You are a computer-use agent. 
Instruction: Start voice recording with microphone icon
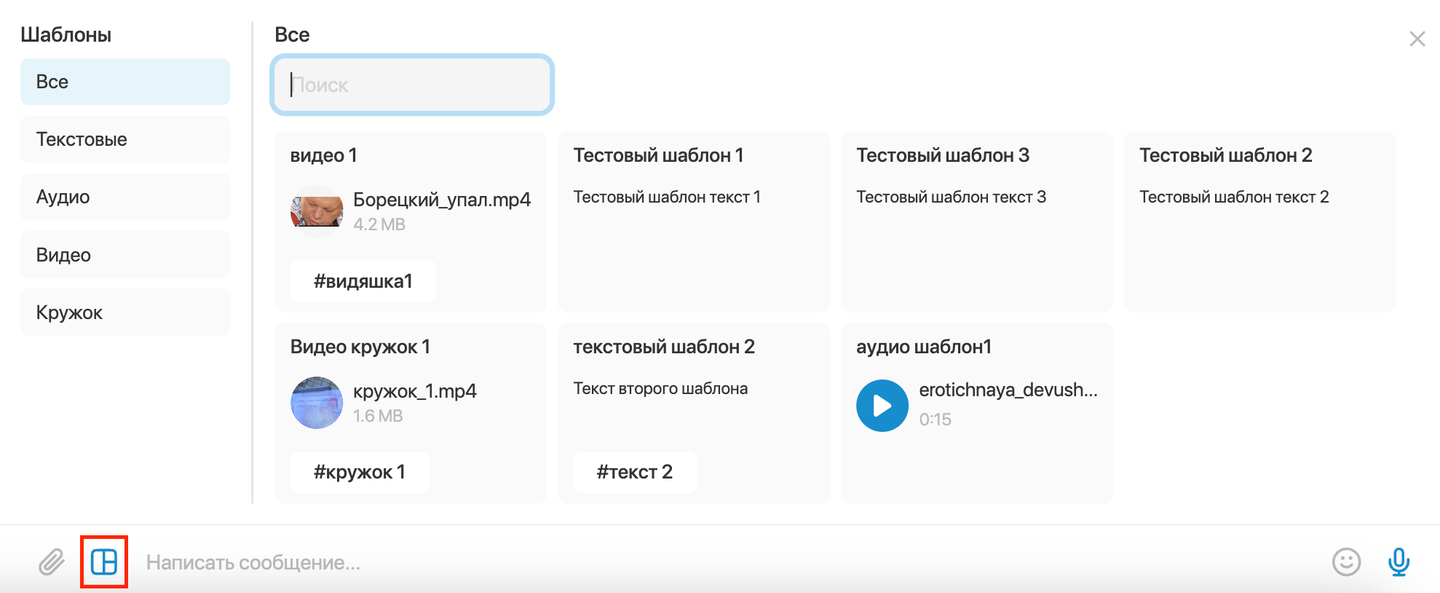(1399, 562)
